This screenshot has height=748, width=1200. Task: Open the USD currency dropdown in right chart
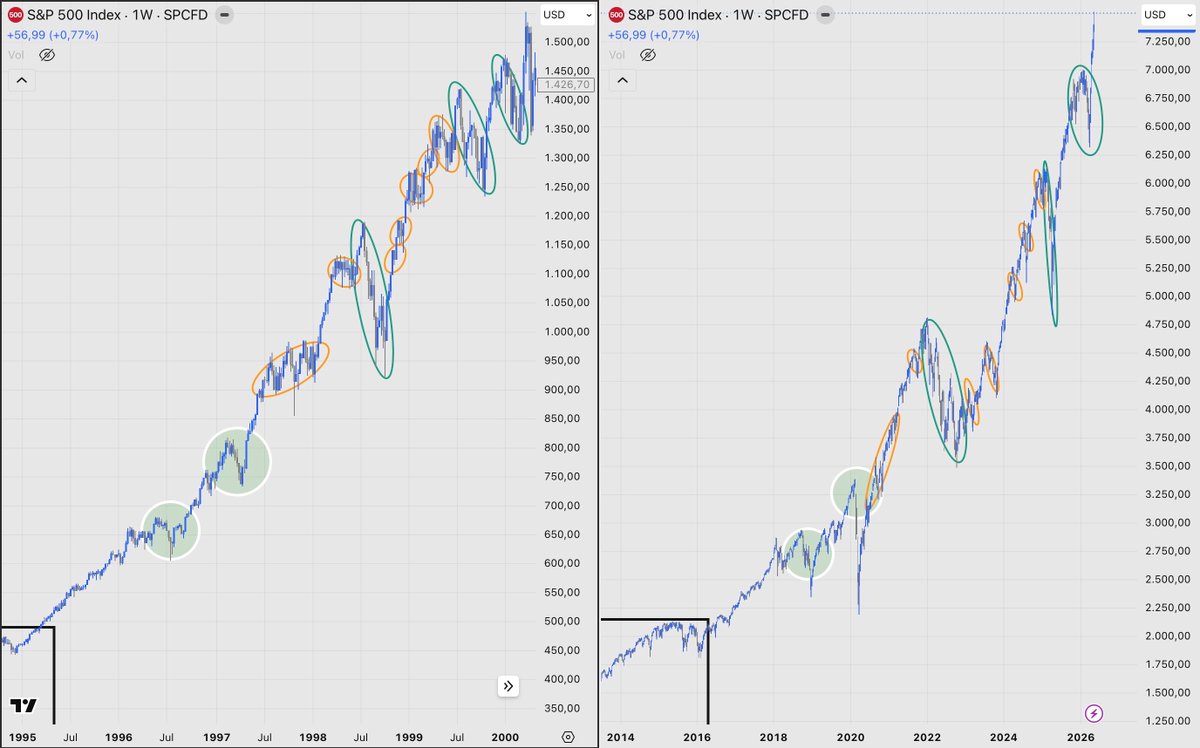(1167, 15)
